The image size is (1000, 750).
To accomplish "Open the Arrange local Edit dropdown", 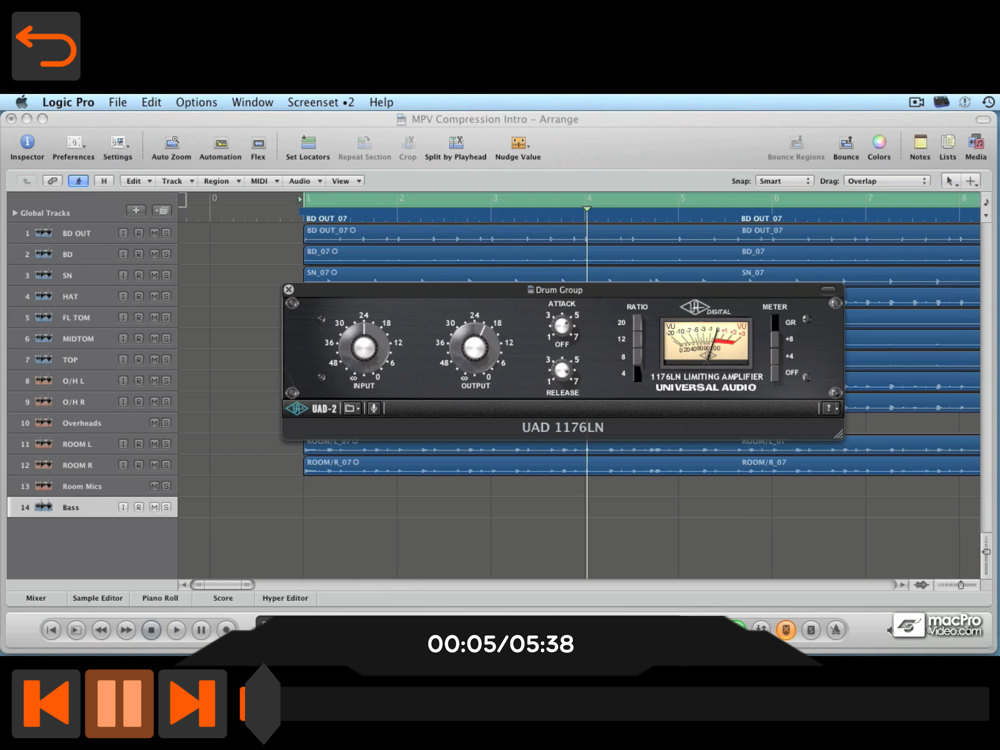I will 138,181.
